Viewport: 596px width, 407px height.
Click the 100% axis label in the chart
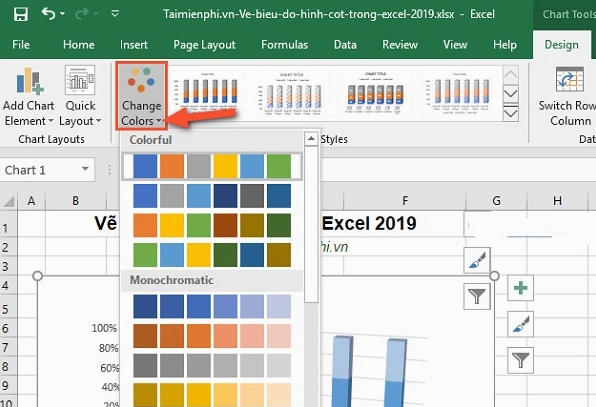(104, 328)
